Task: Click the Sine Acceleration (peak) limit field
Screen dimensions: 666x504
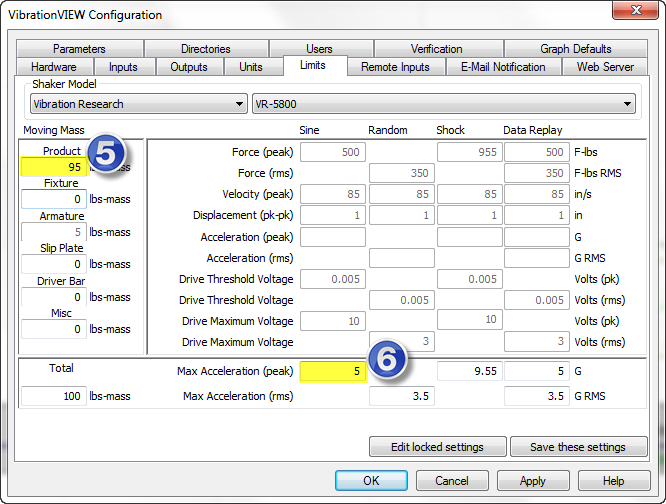Action: pos(332,237)
